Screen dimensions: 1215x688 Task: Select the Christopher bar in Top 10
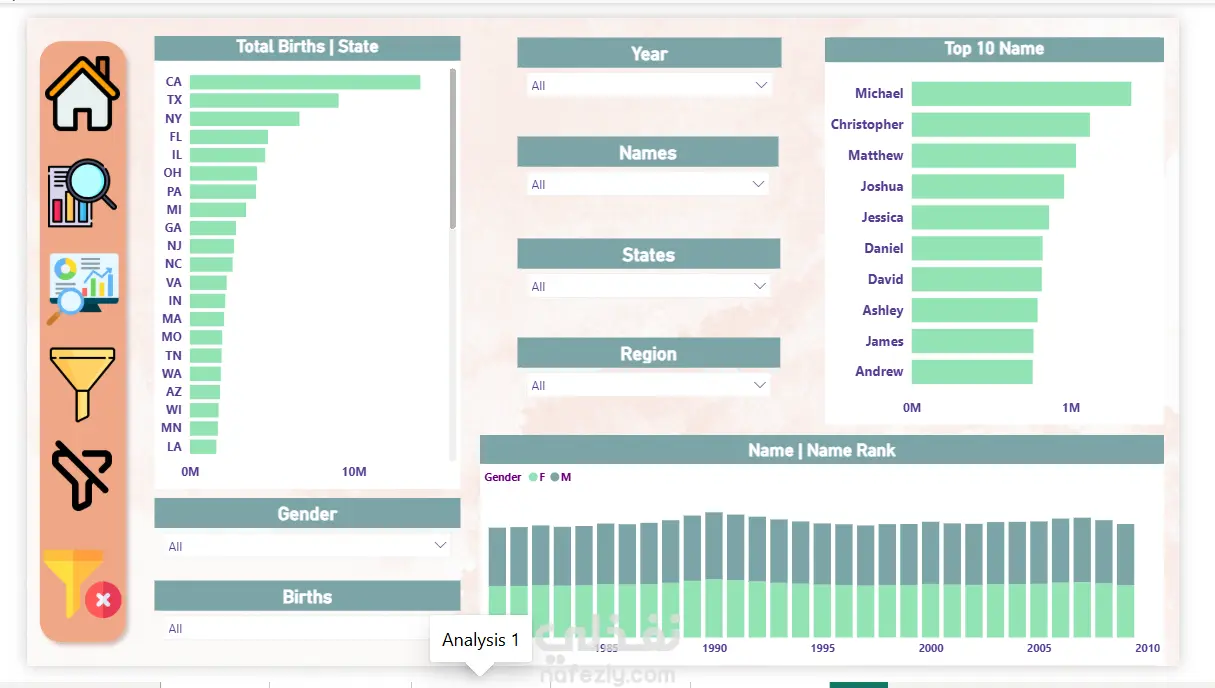click(x=1001, y=125)
